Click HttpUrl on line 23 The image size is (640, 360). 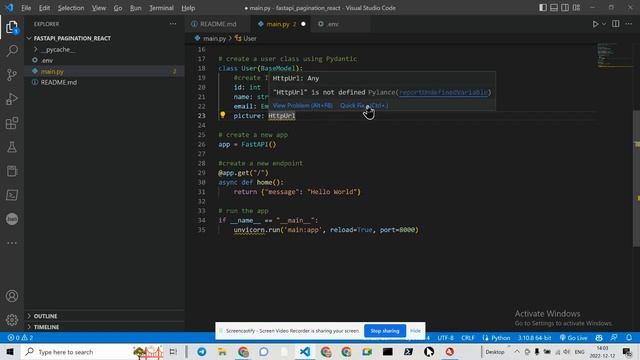click(282, 116)
